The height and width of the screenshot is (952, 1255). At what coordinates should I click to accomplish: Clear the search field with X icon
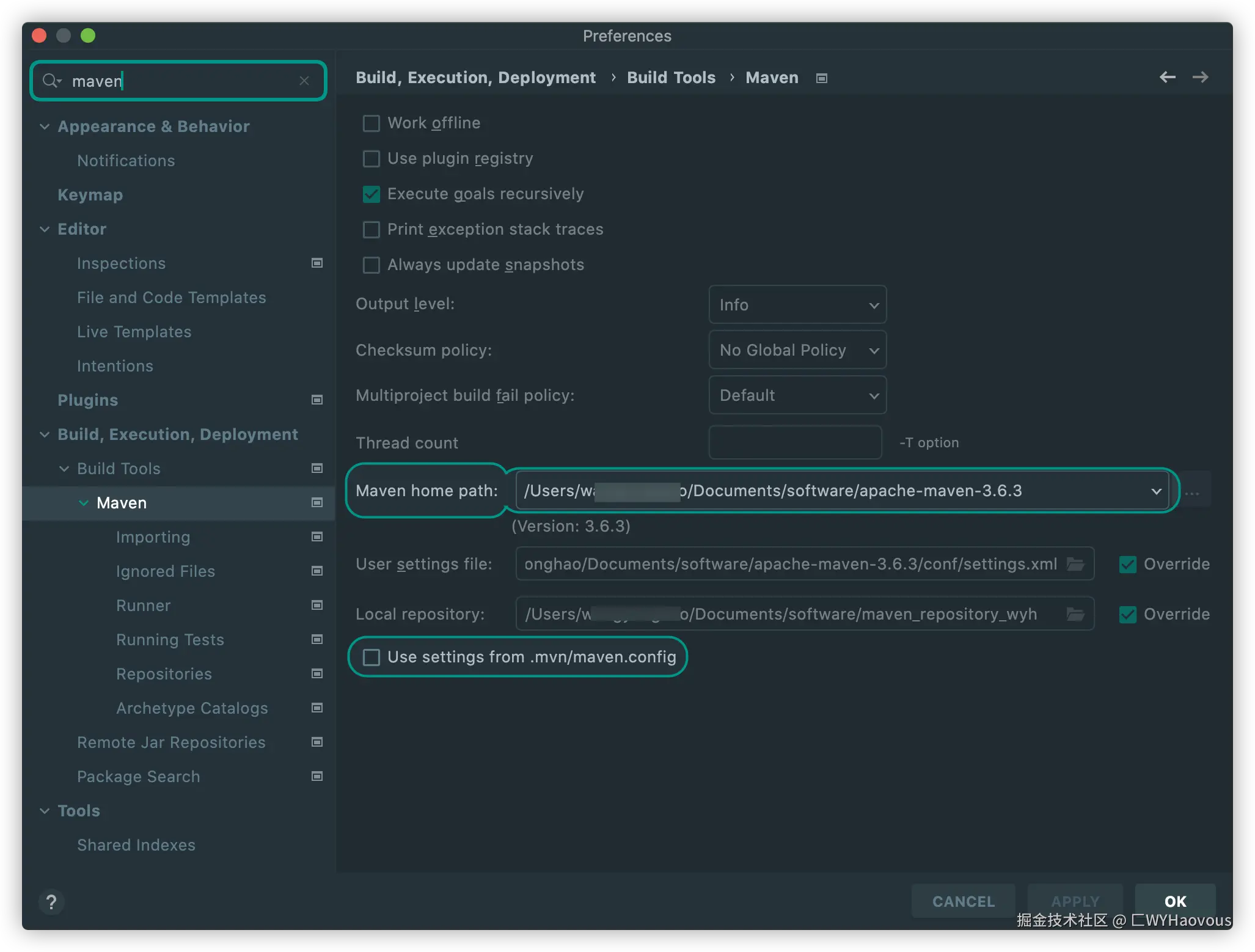(304, 81)
